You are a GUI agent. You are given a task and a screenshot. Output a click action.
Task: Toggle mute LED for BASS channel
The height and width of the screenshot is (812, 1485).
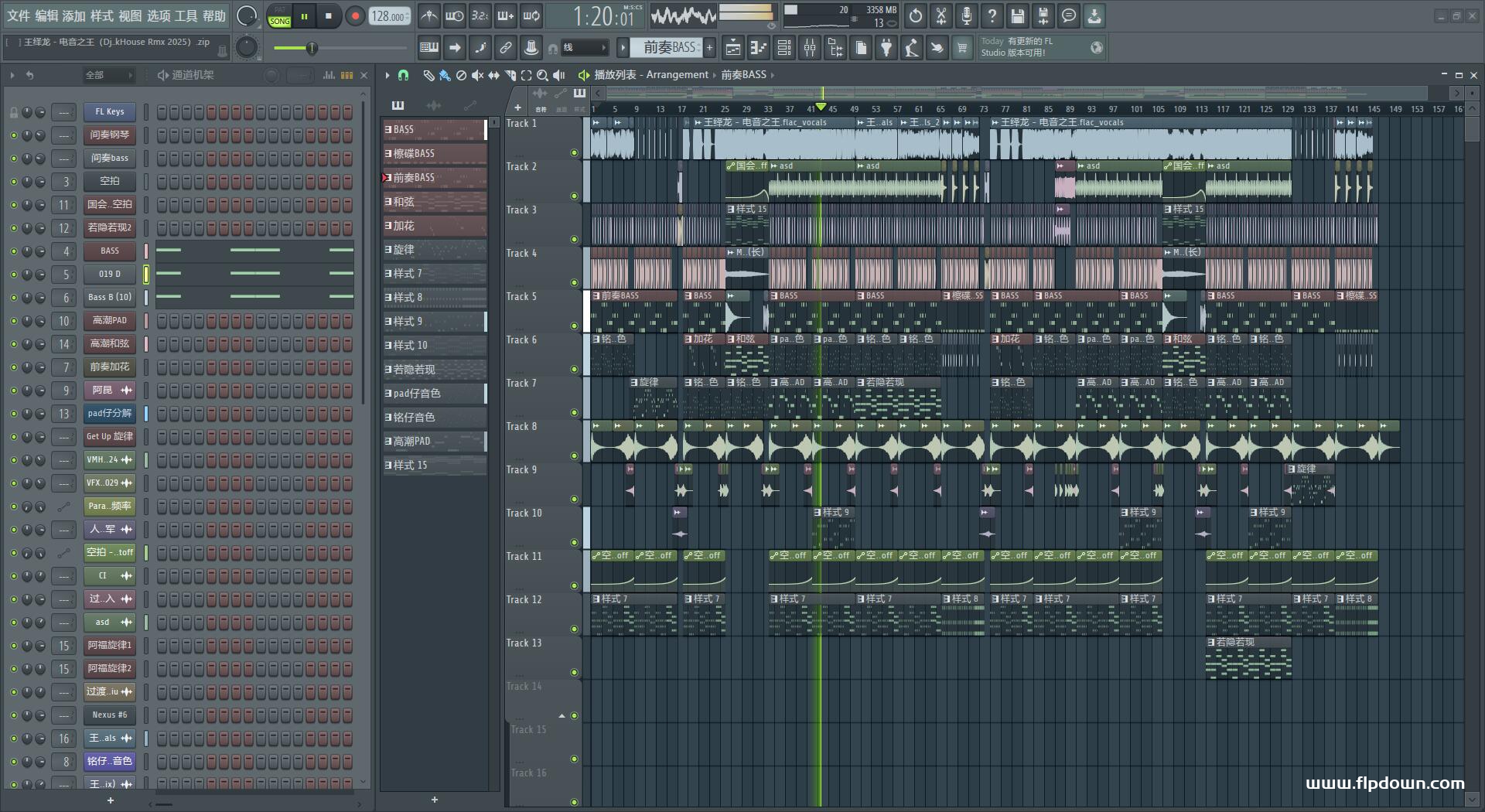13,251
